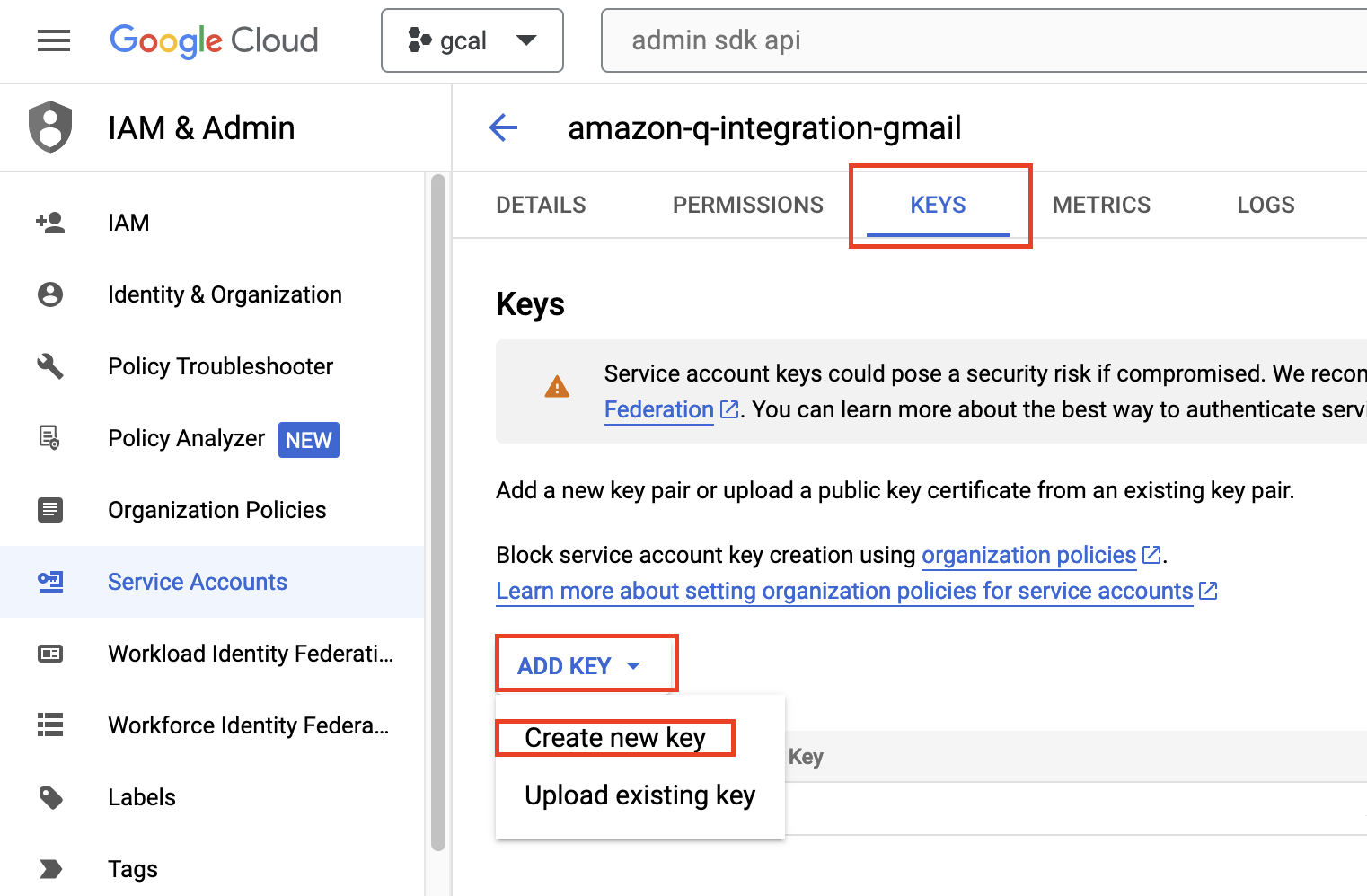Open Service Accounts in the sidebar
The image size is (1367, 896).
(x=198, y=582)
